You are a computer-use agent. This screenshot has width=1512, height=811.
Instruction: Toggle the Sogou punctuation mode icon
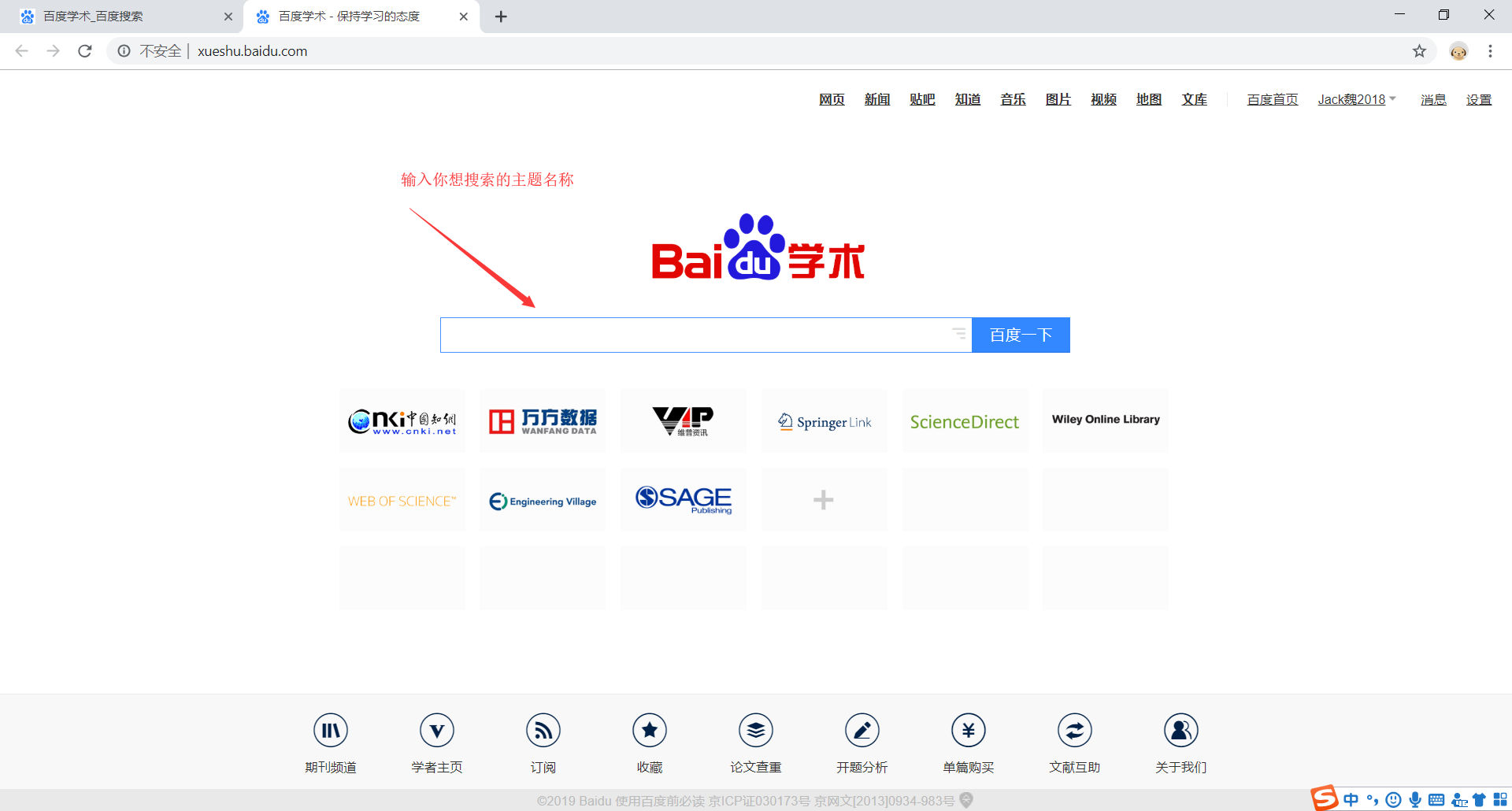tap(1373, 800)
